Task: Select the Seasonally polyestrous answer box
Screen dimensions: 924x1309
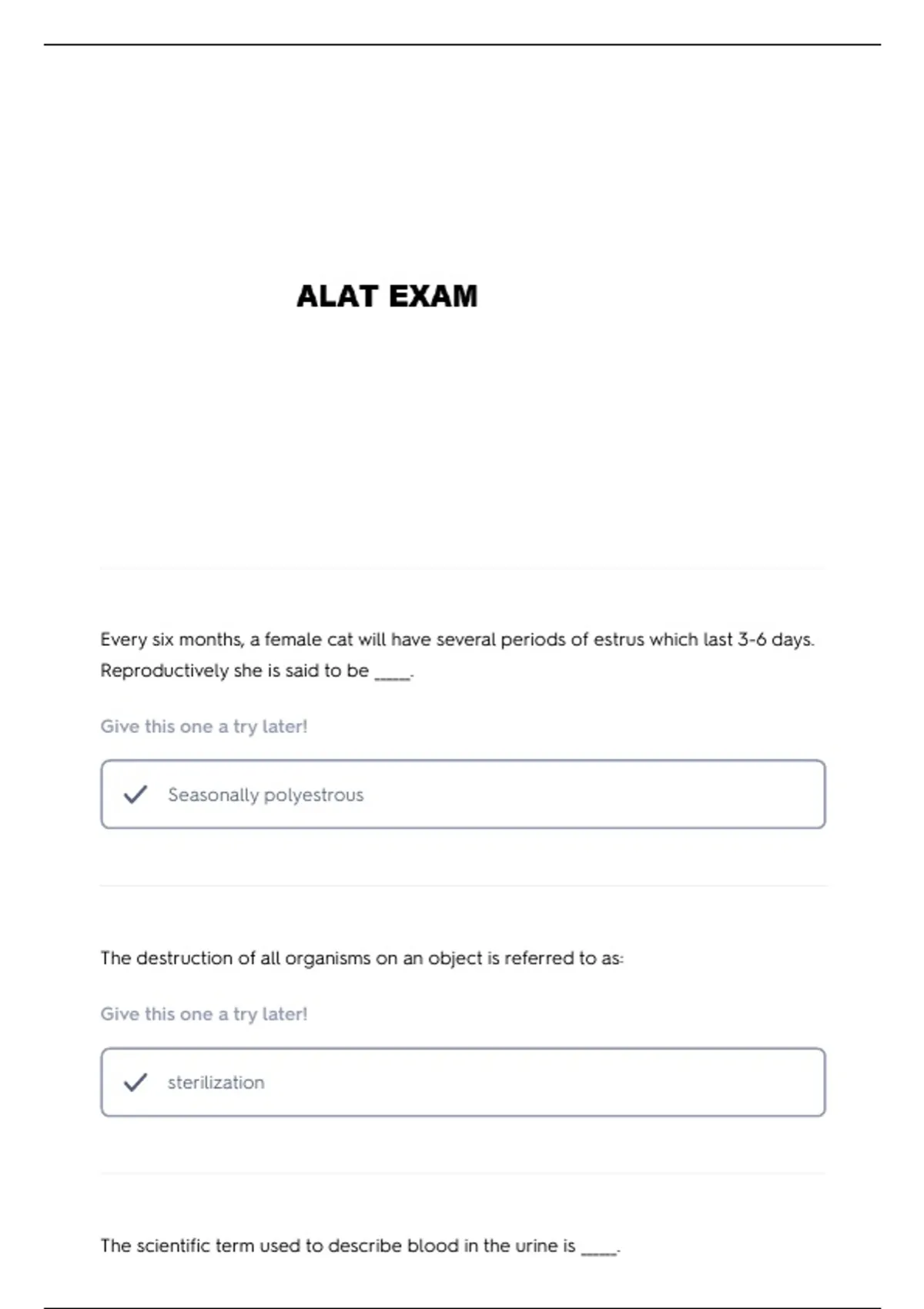Action: click(463, 794)
